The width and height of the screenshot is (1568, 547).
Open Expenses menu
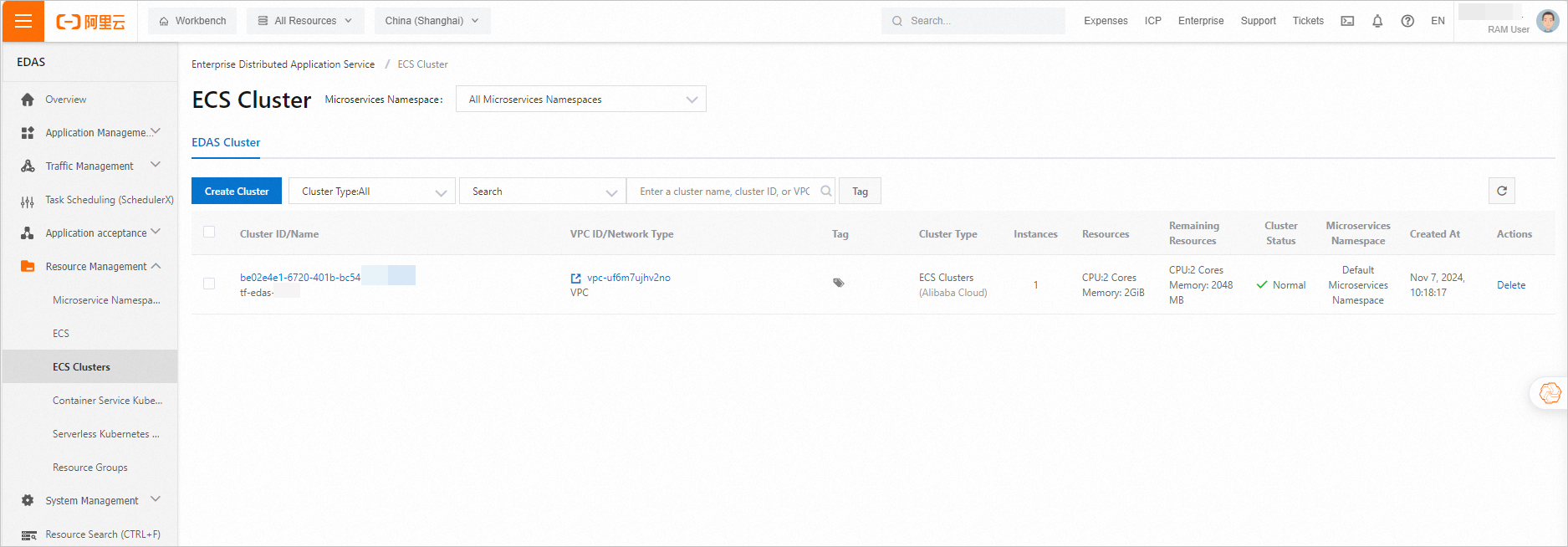click(x=1106, y=21)
